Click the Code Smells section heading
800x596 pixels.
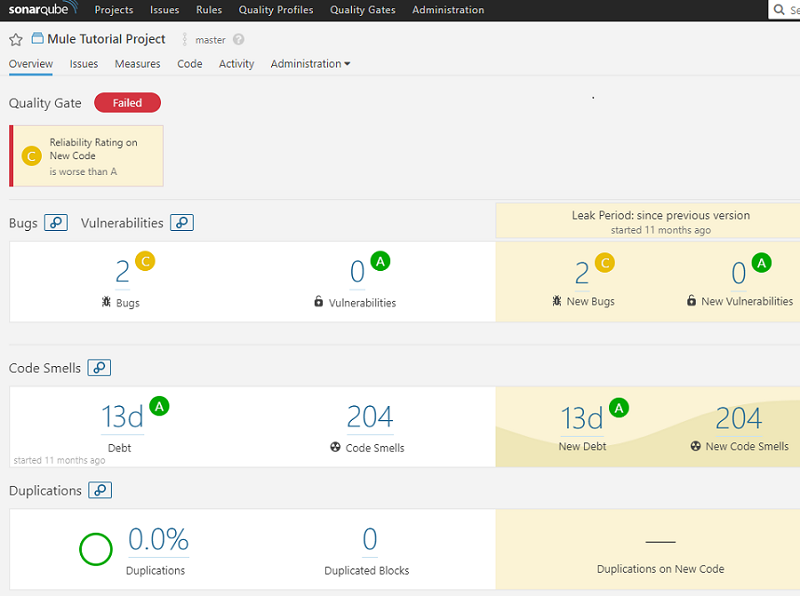pos(45,368)
